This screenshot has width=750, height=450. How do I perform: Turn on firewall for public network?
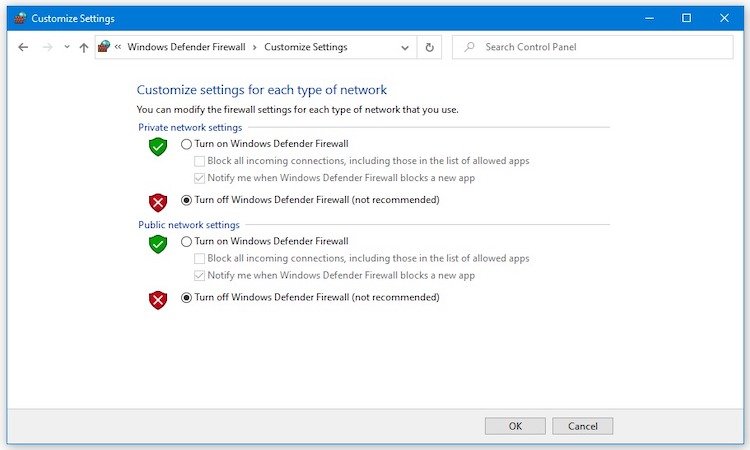[x=186, y=241]
